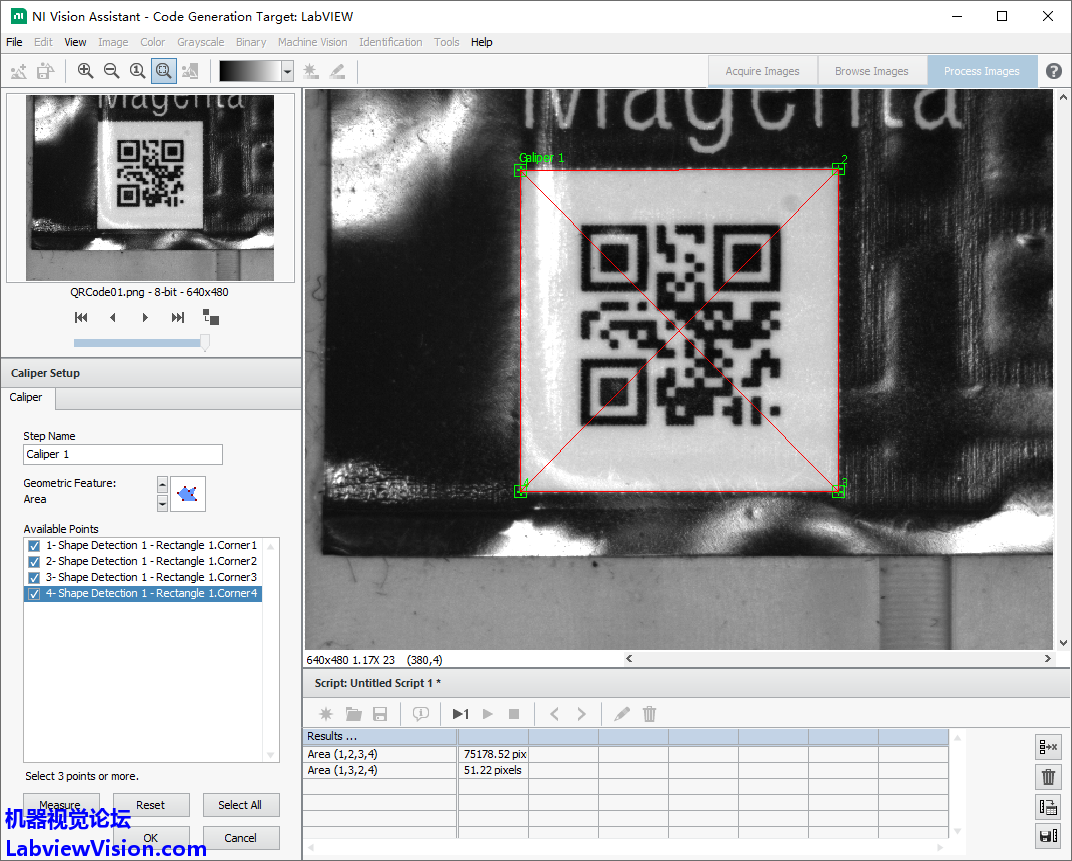Click the Zoom In magnifier icon
Viewport: 1072px width, 861px height.
(x=85, y=71)
